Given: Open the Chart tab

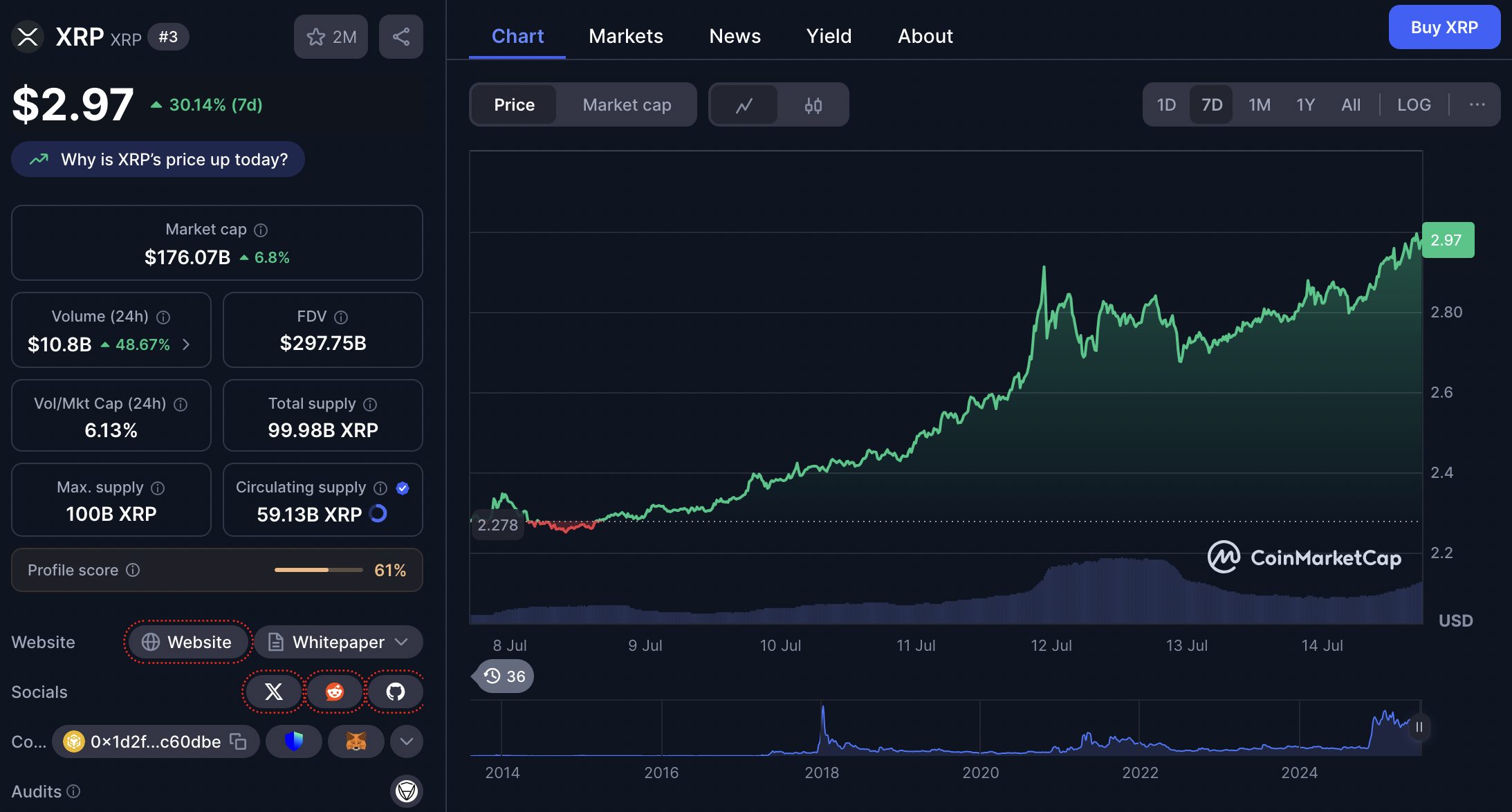Looking at the screenshot, I should tap(517, 36).
